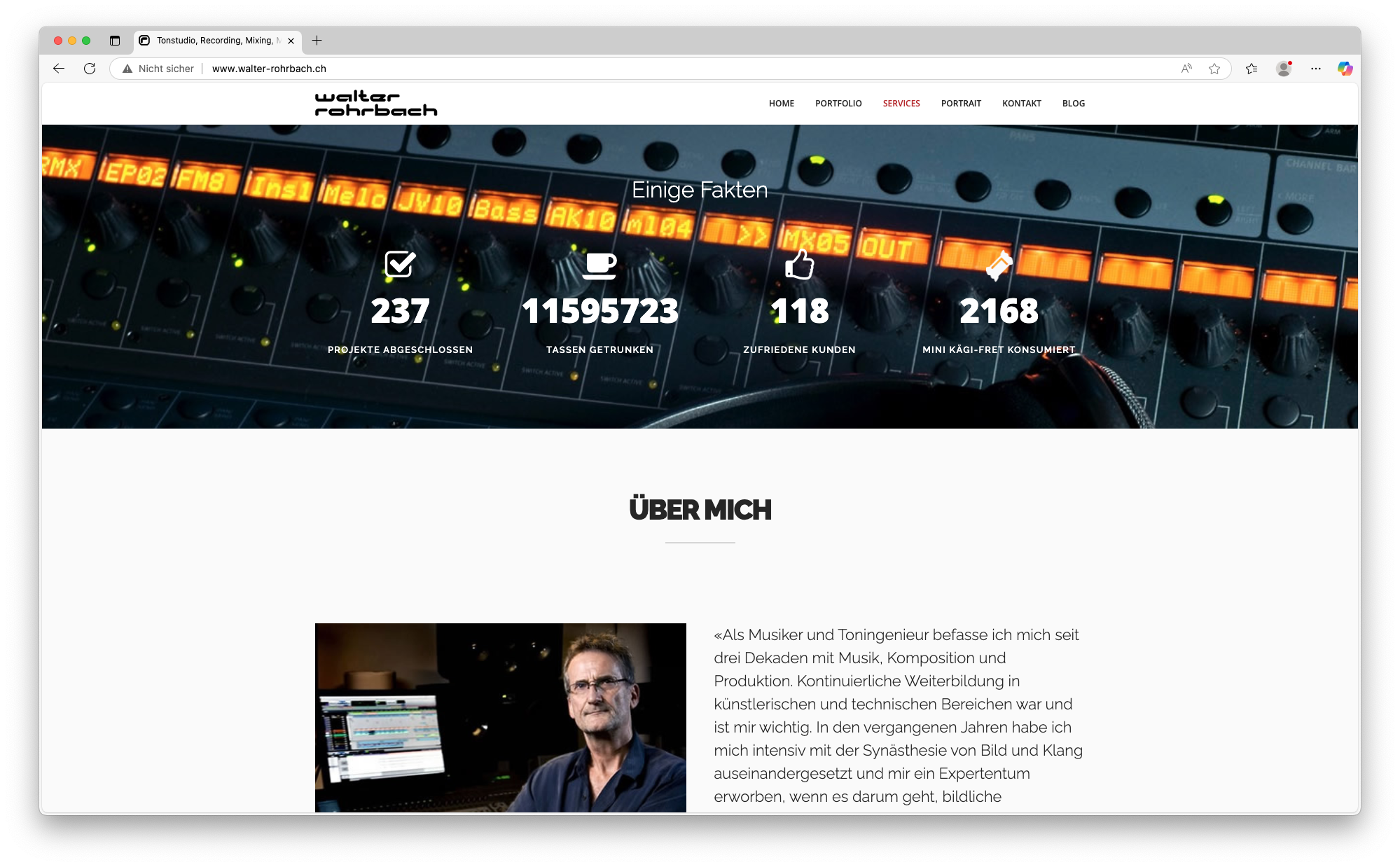Viewport: 1400px width, 867px height.
Task: Go to the SERVICES menu item
Action: tap(901, 104)
